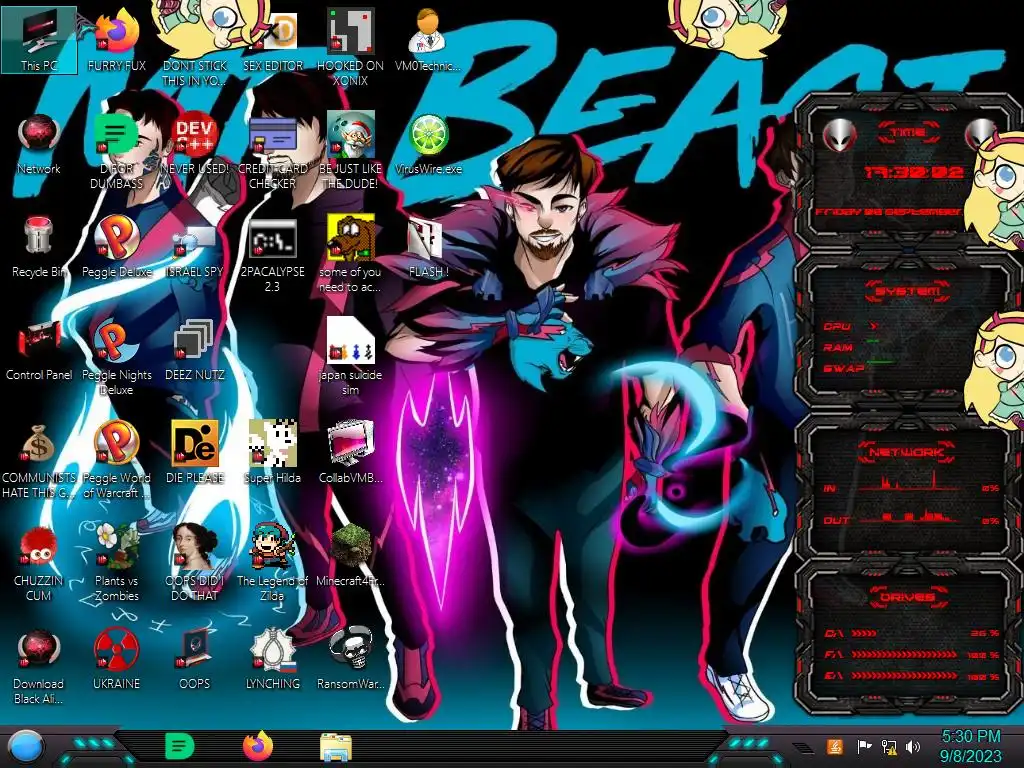
Task: Launch Peggle Nights Deluxe
Action: click(117, 358)
